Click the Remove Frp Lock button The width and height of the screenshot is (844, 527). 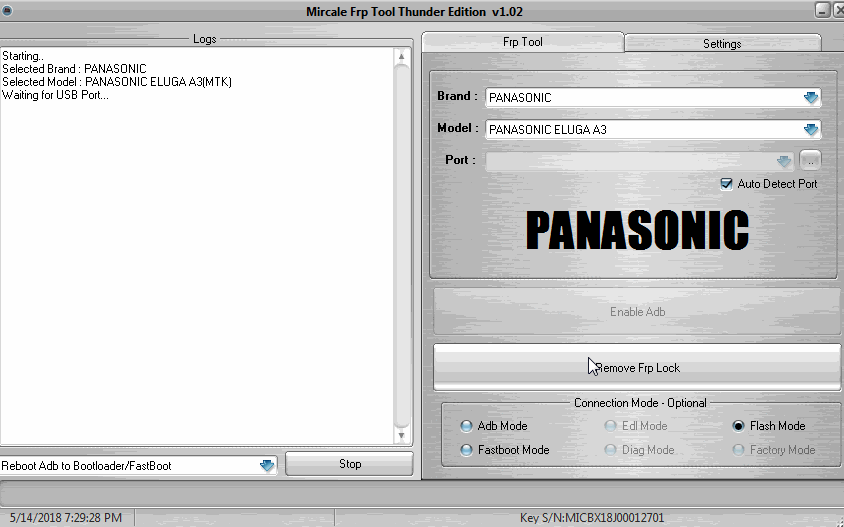click(637, 368)
